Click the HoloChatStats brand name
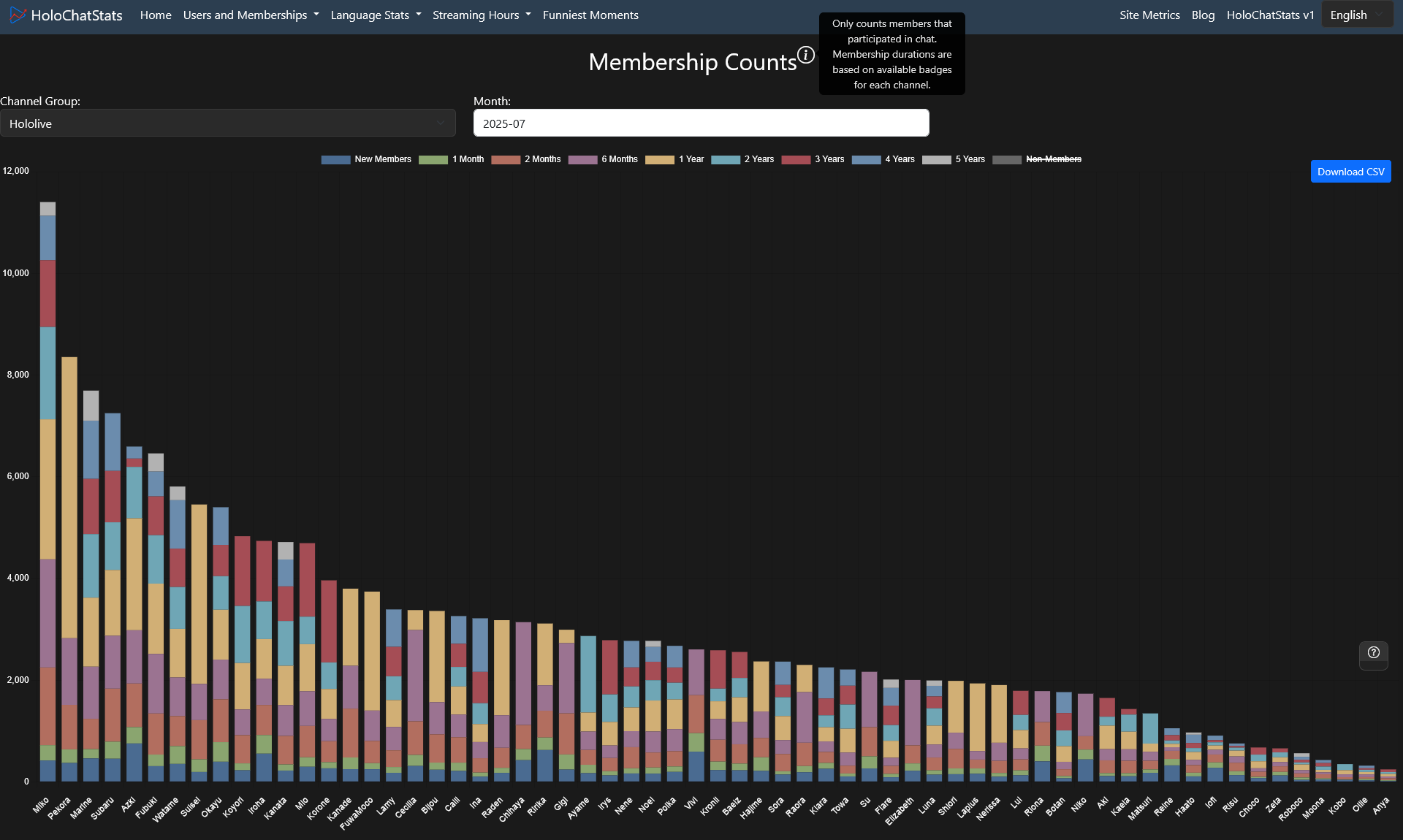Image resolution: width=1403 pixels, height=840 pixels. coord(77,15)
